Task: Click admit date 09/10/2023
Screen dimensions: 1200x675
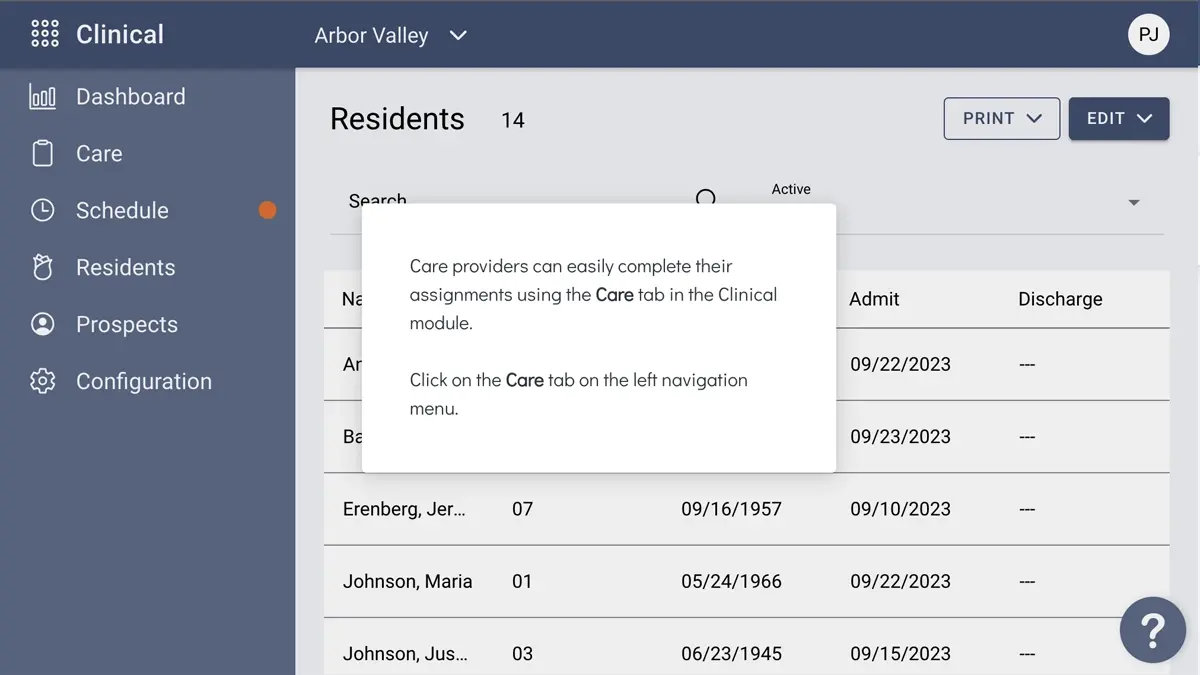Action: (x=900, y=509)
